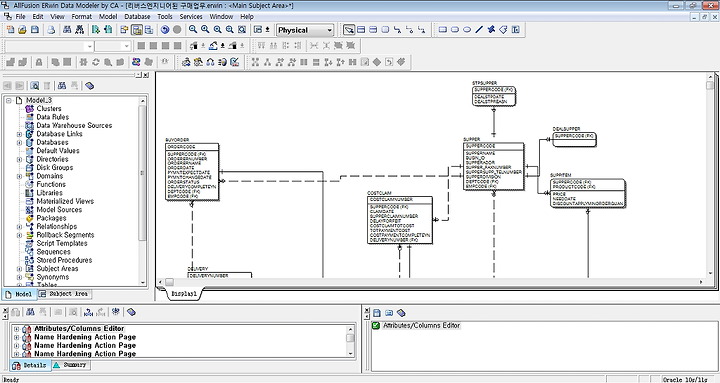The image size is (720, 383).
Task: Open the File menu
Action: [21, 17]
